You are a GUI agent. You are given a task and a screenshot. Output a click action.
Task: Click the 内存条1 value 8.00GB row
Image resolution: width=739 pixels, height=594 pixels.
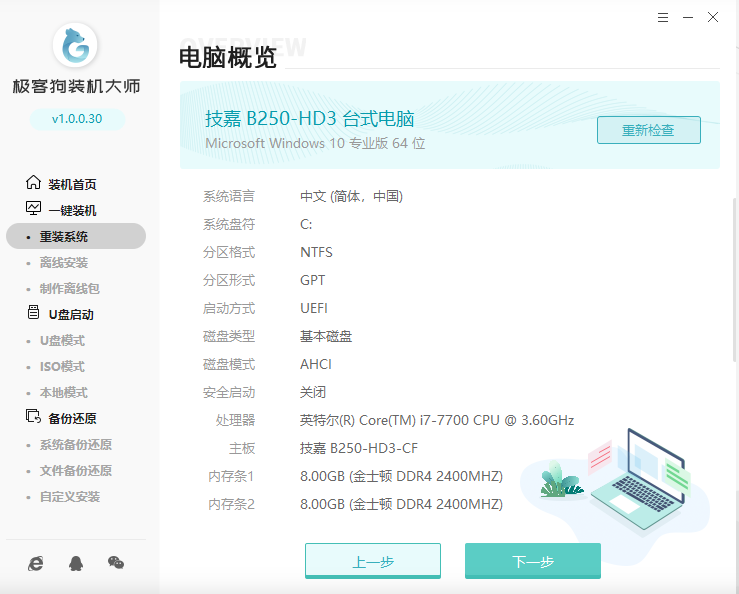(402, 476)
